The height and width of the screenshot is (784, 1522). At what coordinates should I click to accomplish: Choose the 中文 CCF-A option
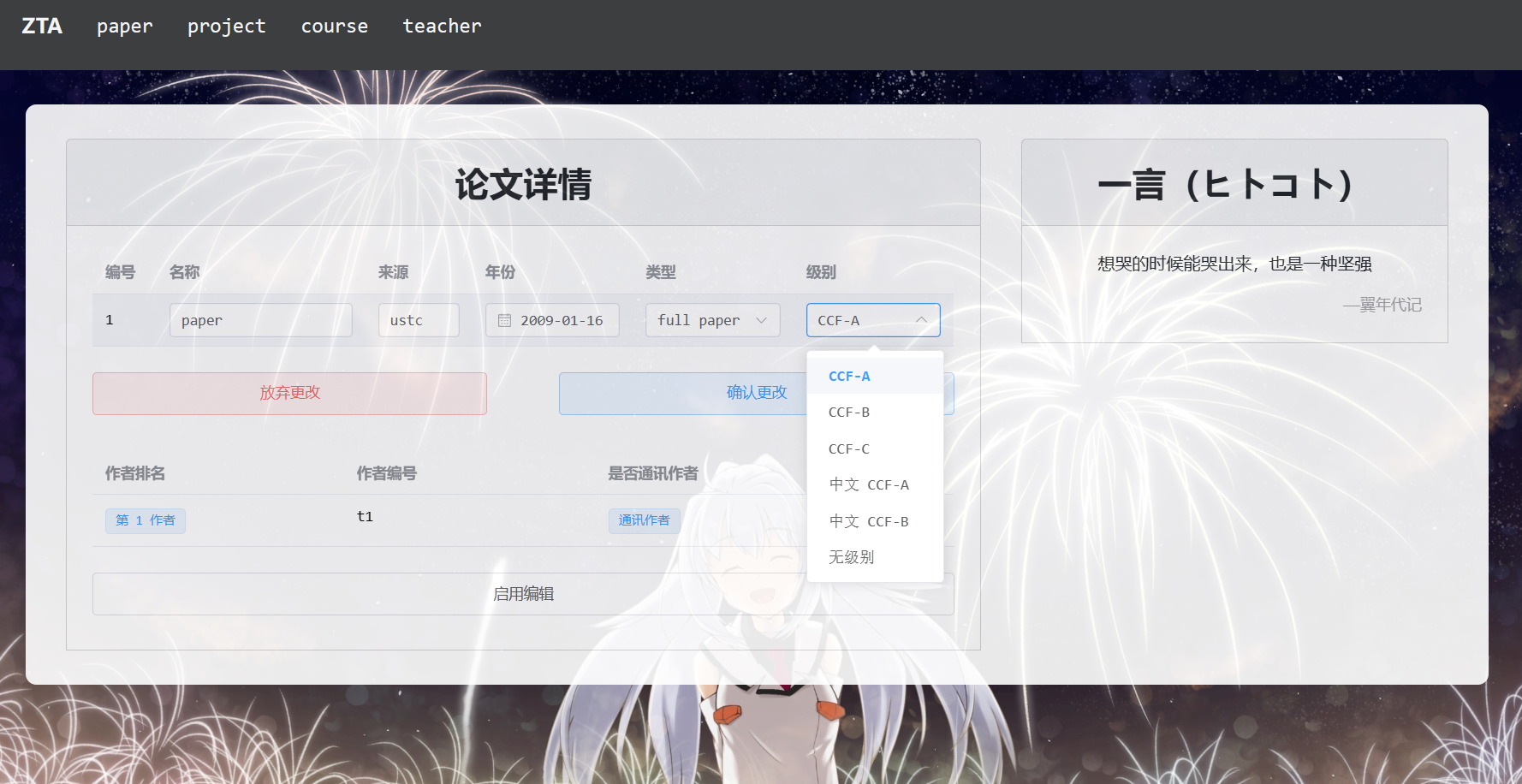click(x=875, y=484)
